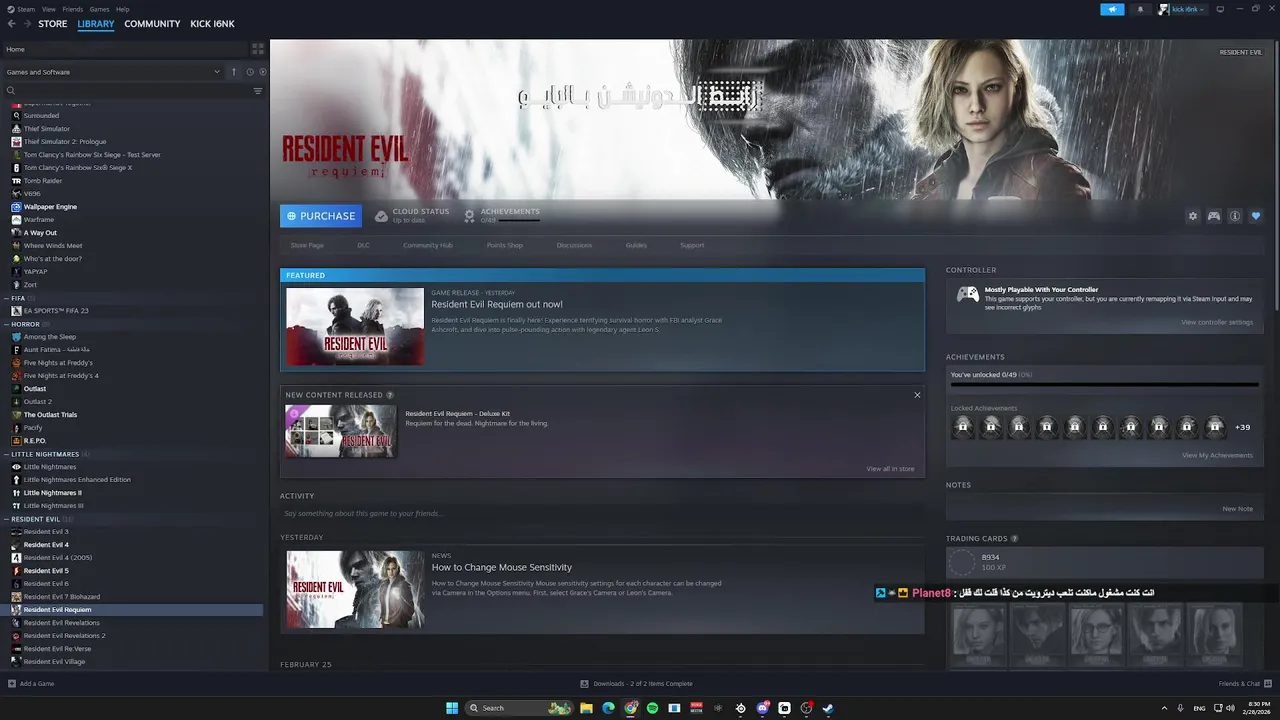Go forward with the right arrow
Image resolution: width=1280 pixels, height=720 pixels.
(27, 24)
